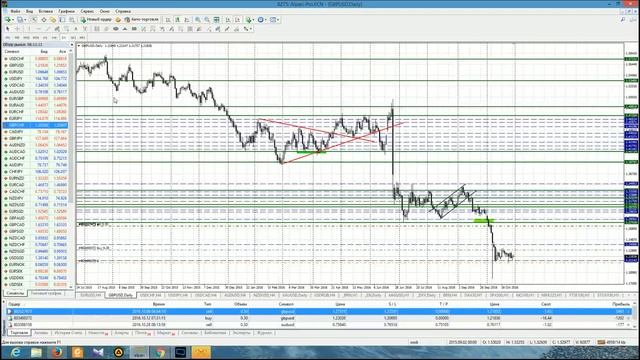The height and width of the screenshot is (360, 640).
Task: Select USDJPY in Market Watch
Action: click(35, 78)
